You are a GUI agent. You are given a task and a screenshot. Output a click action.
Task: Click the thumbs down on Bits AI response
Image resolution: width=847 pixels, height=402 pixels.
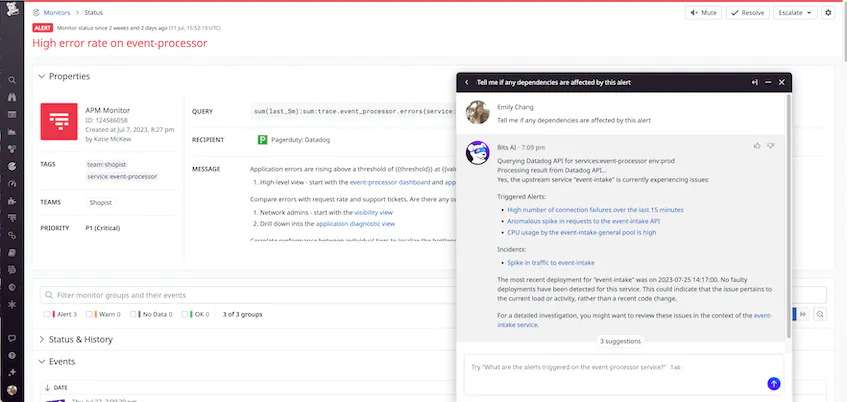click(771, 146)
